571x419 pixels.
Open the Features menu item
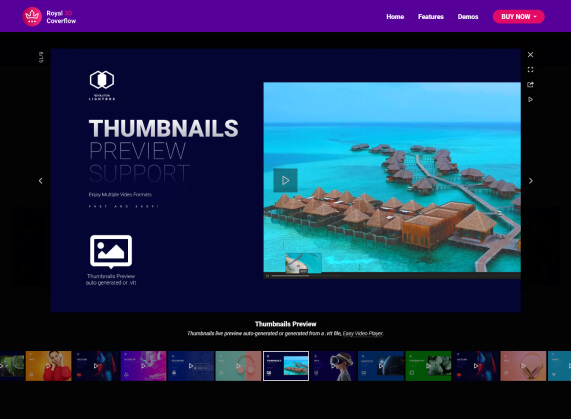(x=431, y=17)
